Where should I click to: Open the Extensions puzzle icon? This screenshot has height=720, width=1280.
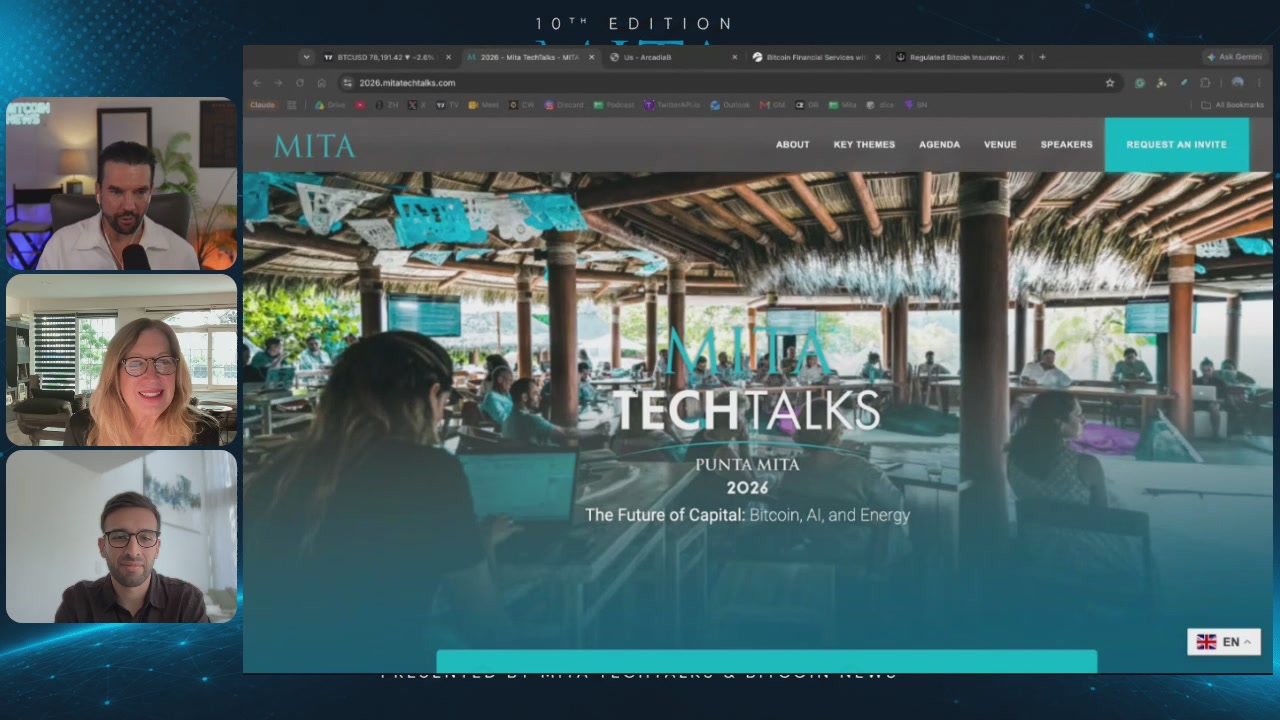(1205, 83)
